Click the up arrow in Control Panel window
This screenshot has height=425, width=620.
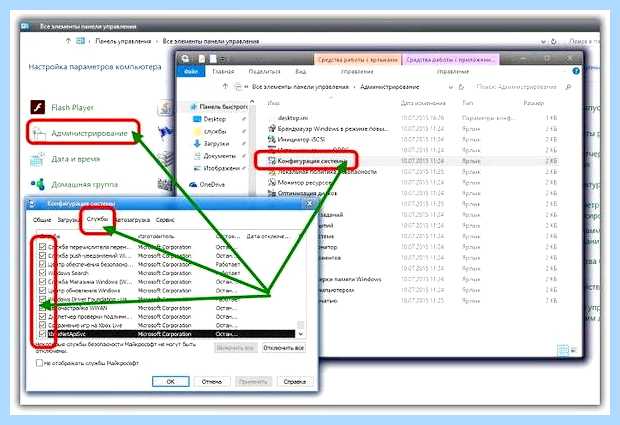tap(68, 41)
